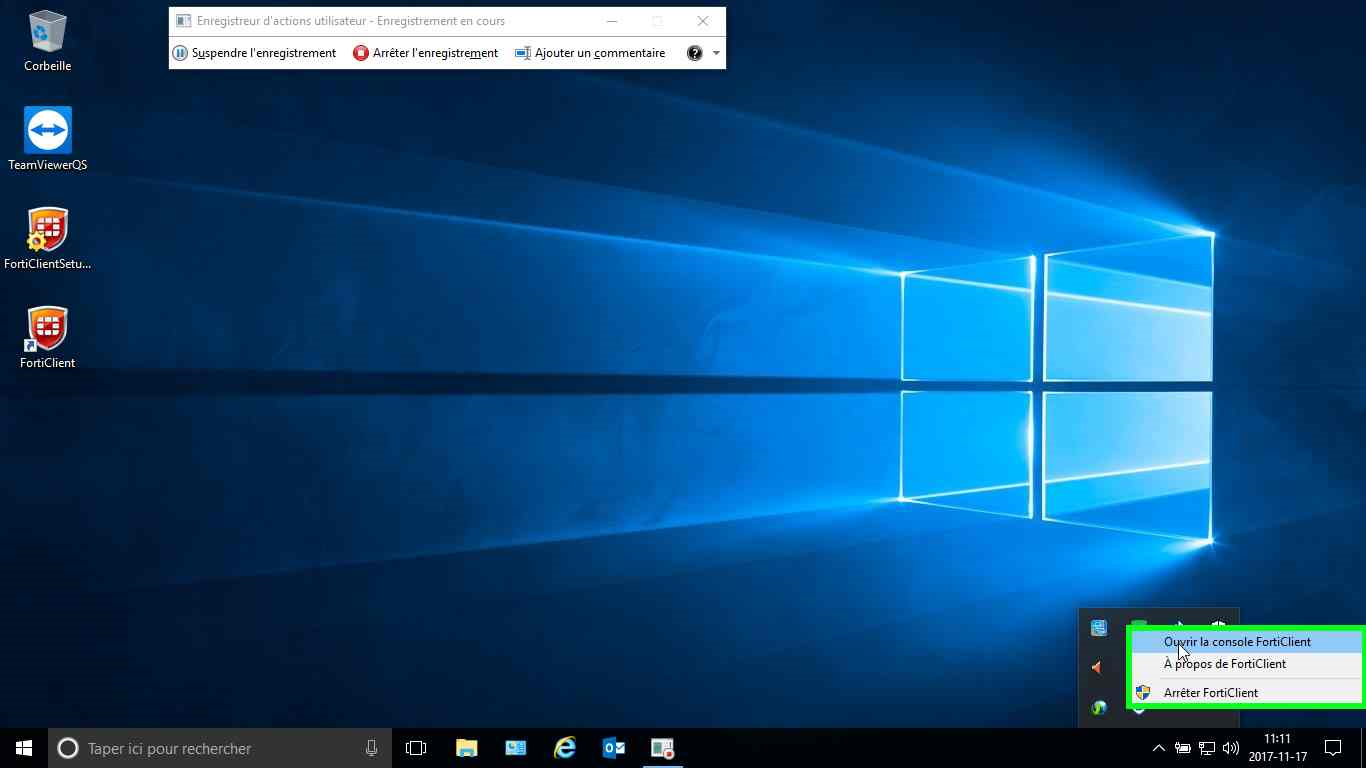The height and width of the screenshot is (768, 1366).
Task: Click the volume speaker tray icon
Action: 1231,748
